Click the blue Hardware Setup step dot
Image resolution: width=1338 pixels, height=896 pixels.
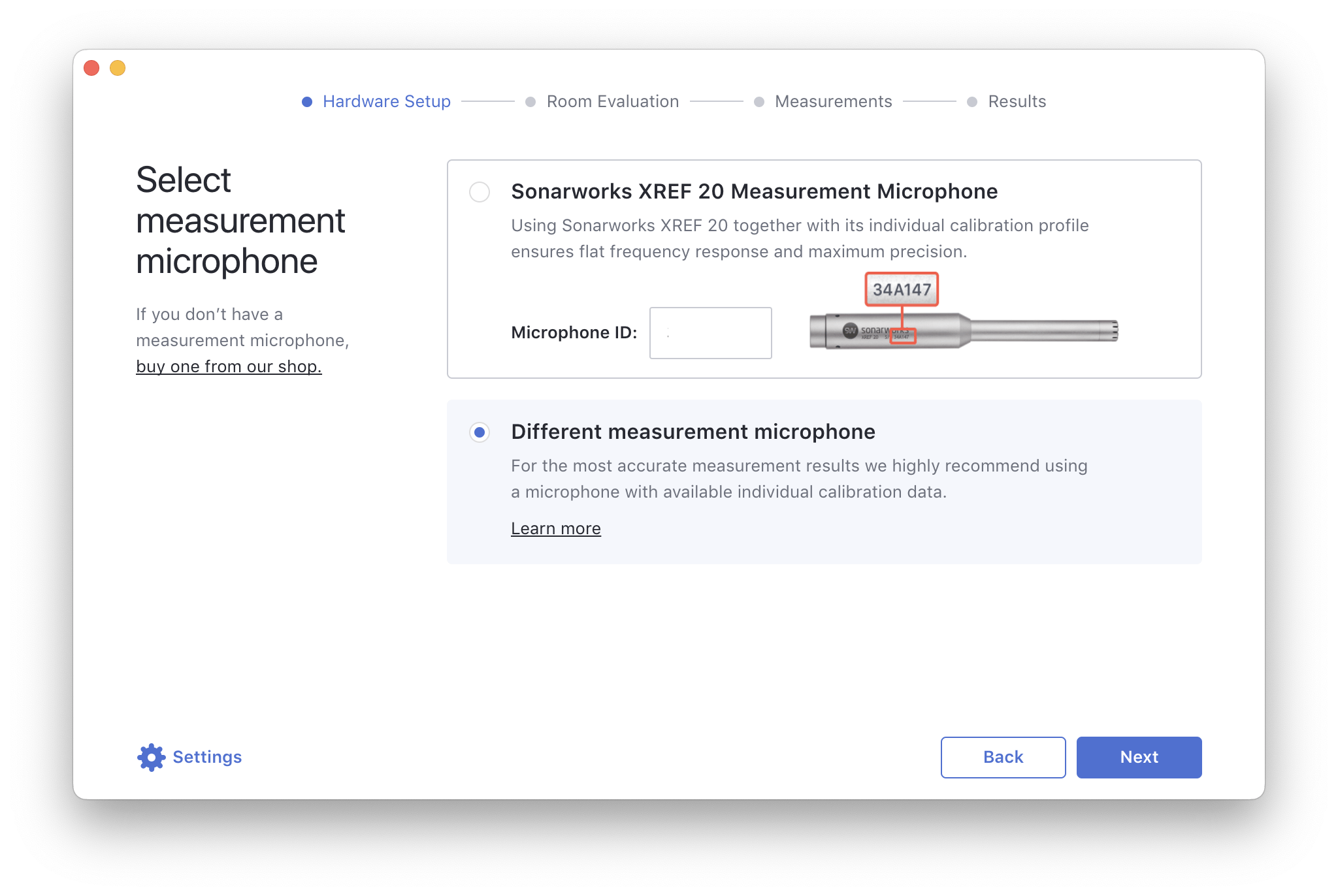pos(307,102)
